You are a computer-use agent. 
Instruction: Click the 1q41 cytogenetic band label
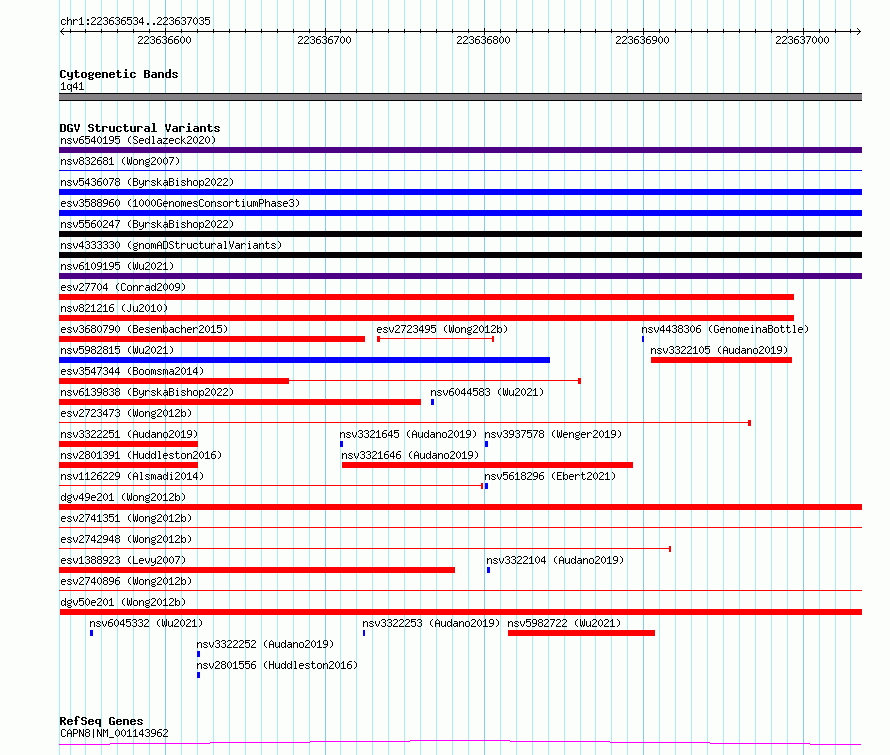pyautogui.click(x=72, y=86)
